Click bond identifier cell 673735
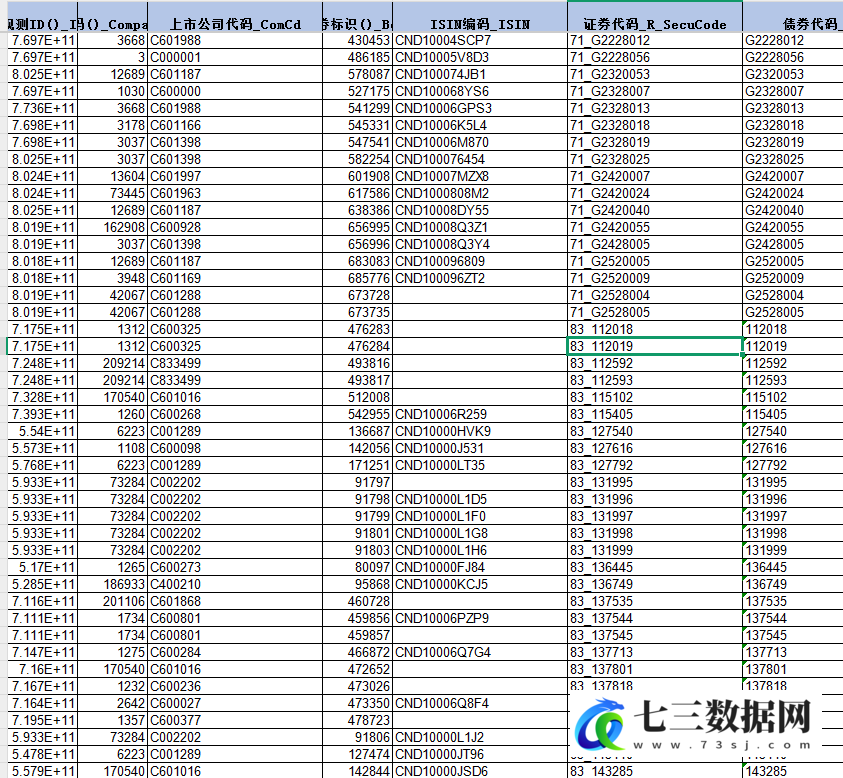Viewport: 843px width, 778px height. point(358,312)
